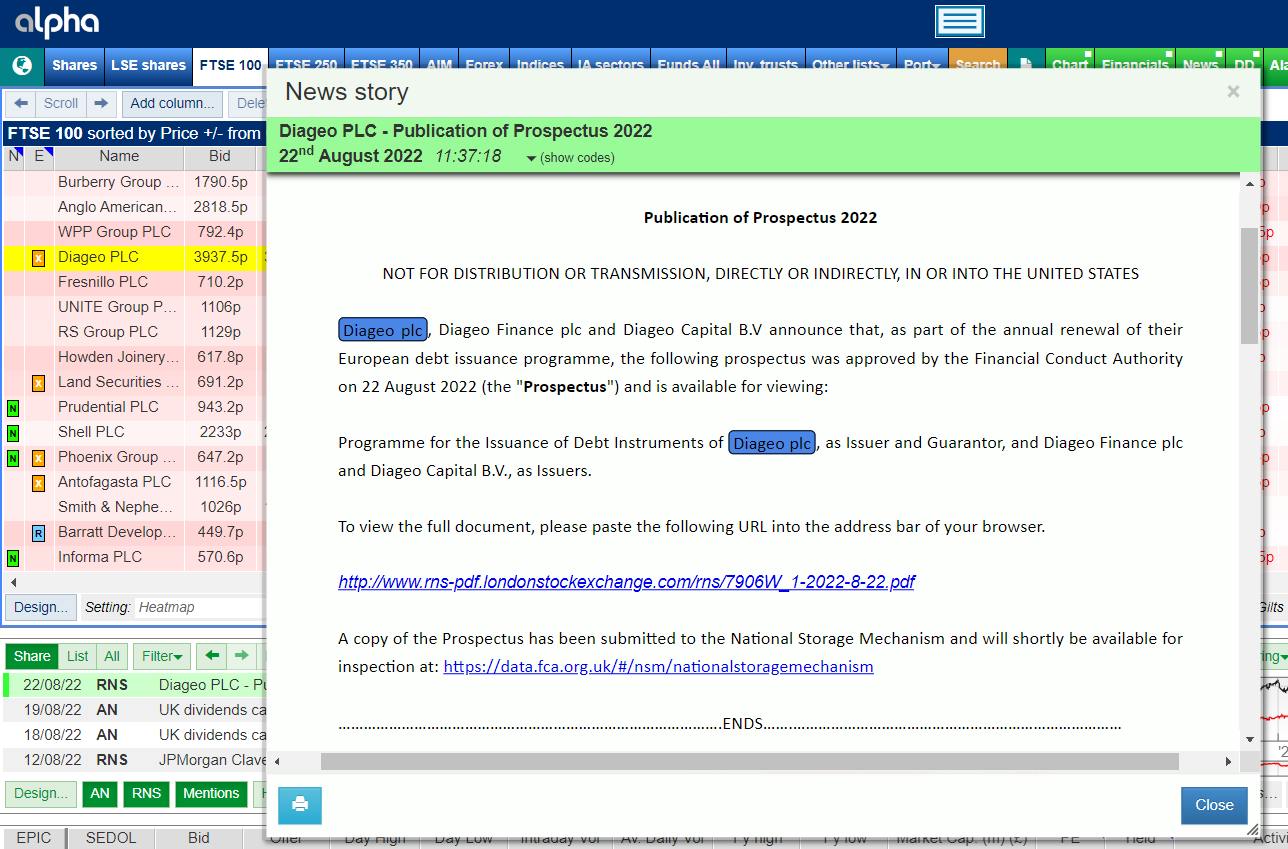1288x849 pixels.
Task: Toggle the All news filter
Action: (x=112, y=656)
